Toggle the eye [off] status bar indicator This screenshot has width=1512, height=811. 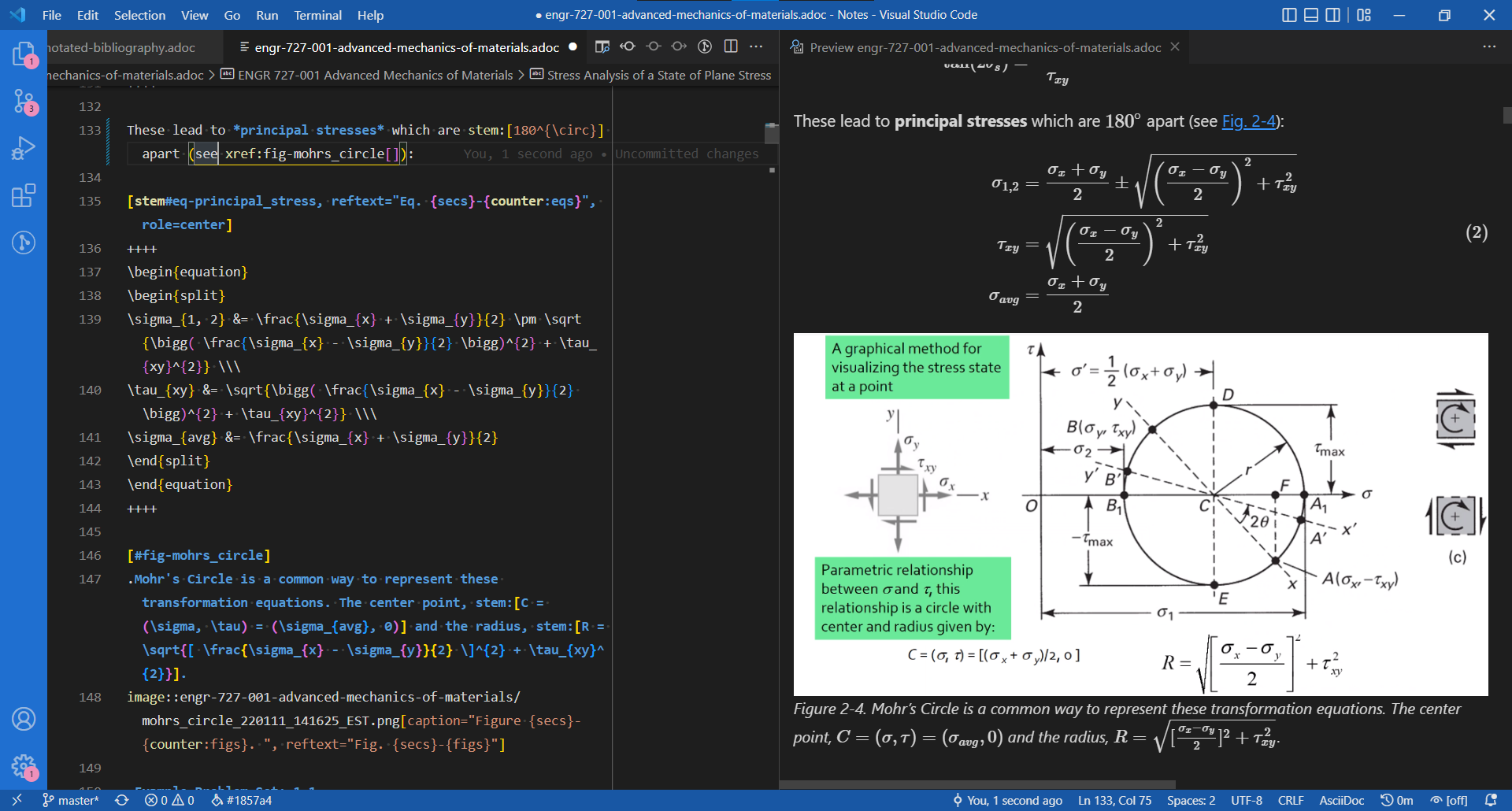(1449, 800)
